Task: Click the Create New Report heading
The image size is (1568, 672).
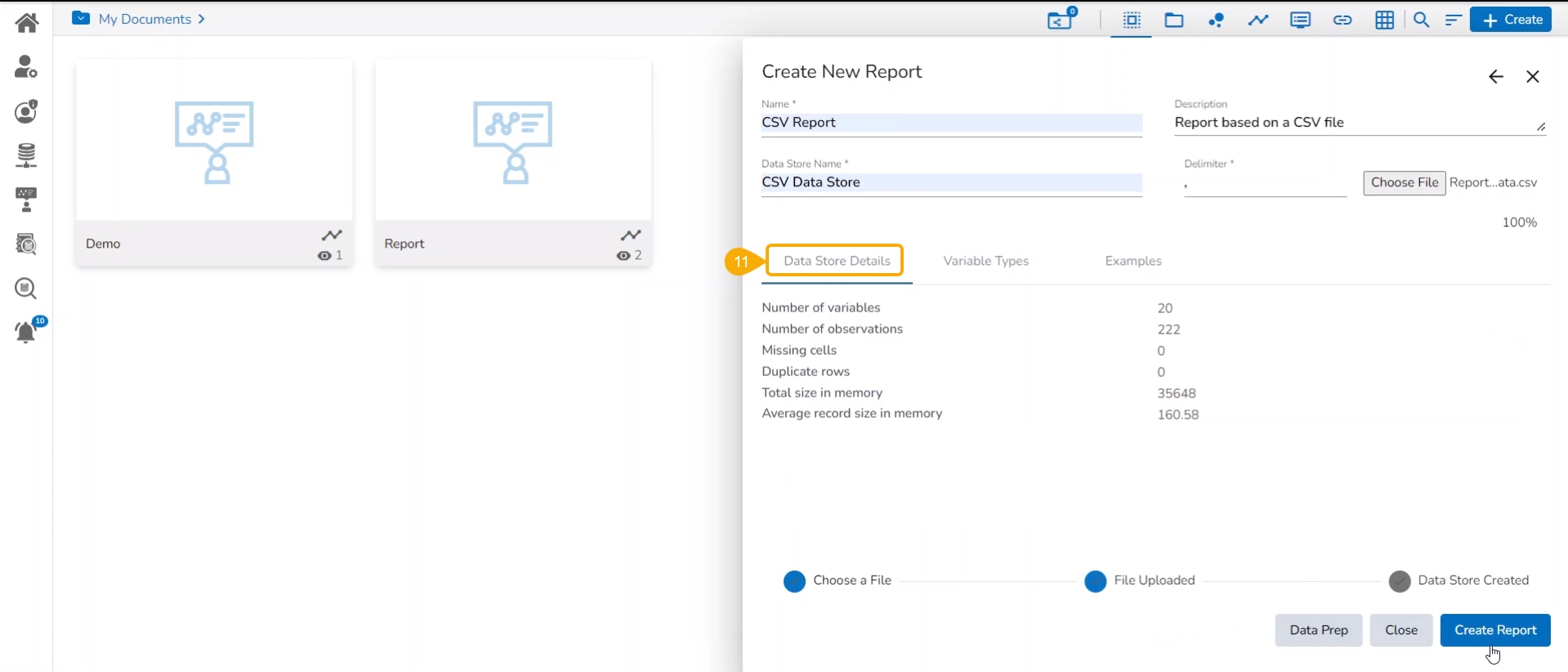Action: click(x=842, y=72)
